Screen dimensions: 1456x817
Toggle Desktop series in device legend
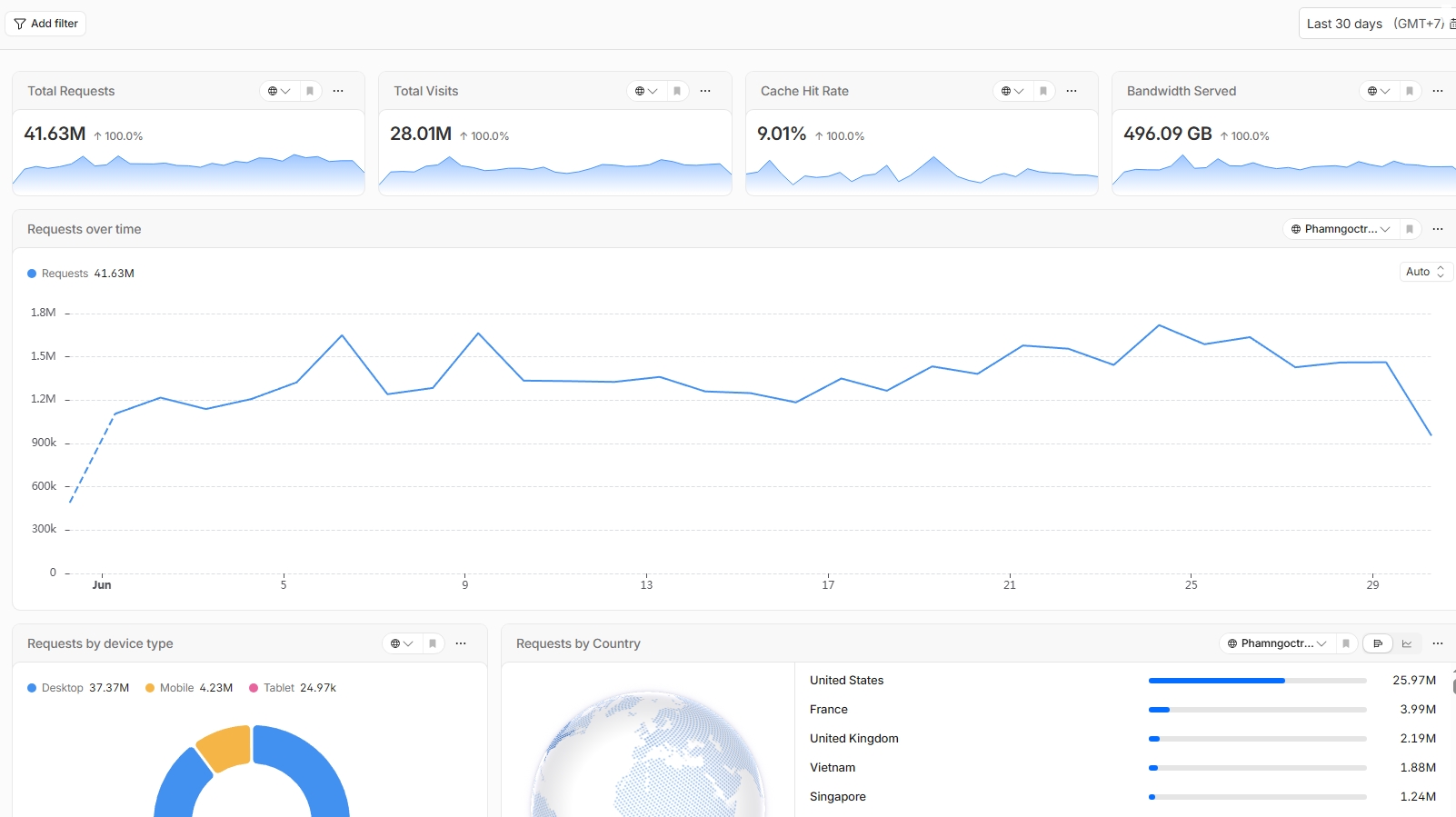coord(78,688)
